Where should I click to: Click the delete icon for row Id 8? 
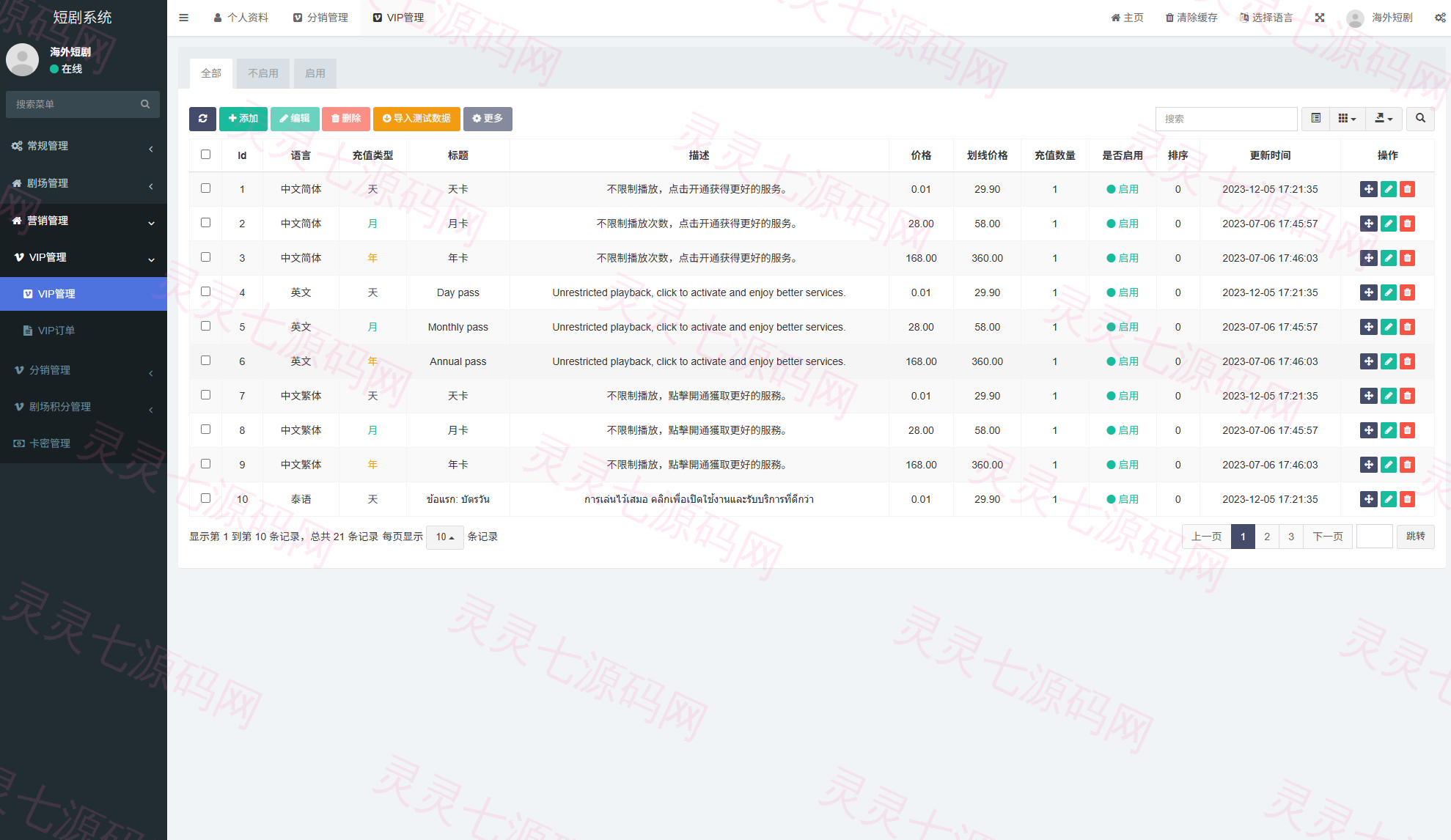click(x=1407, y=430)
